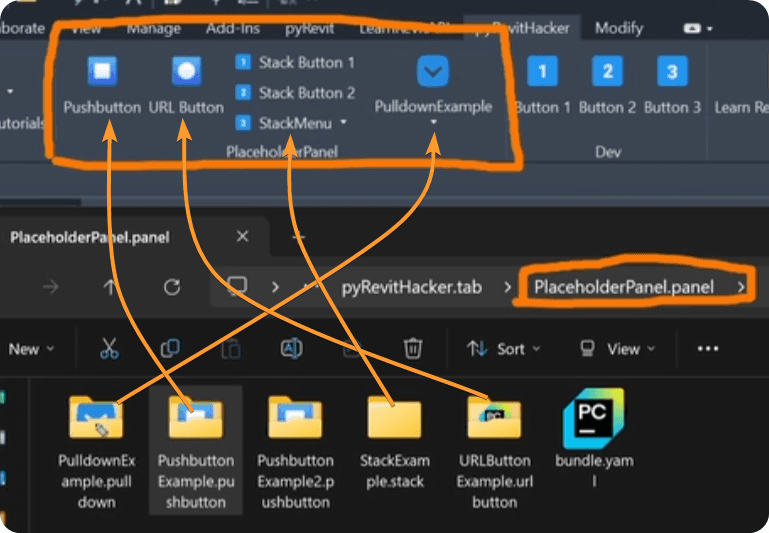Expand chevron after pyRevitHacker.tab breadcrumb

pos(508,287)
